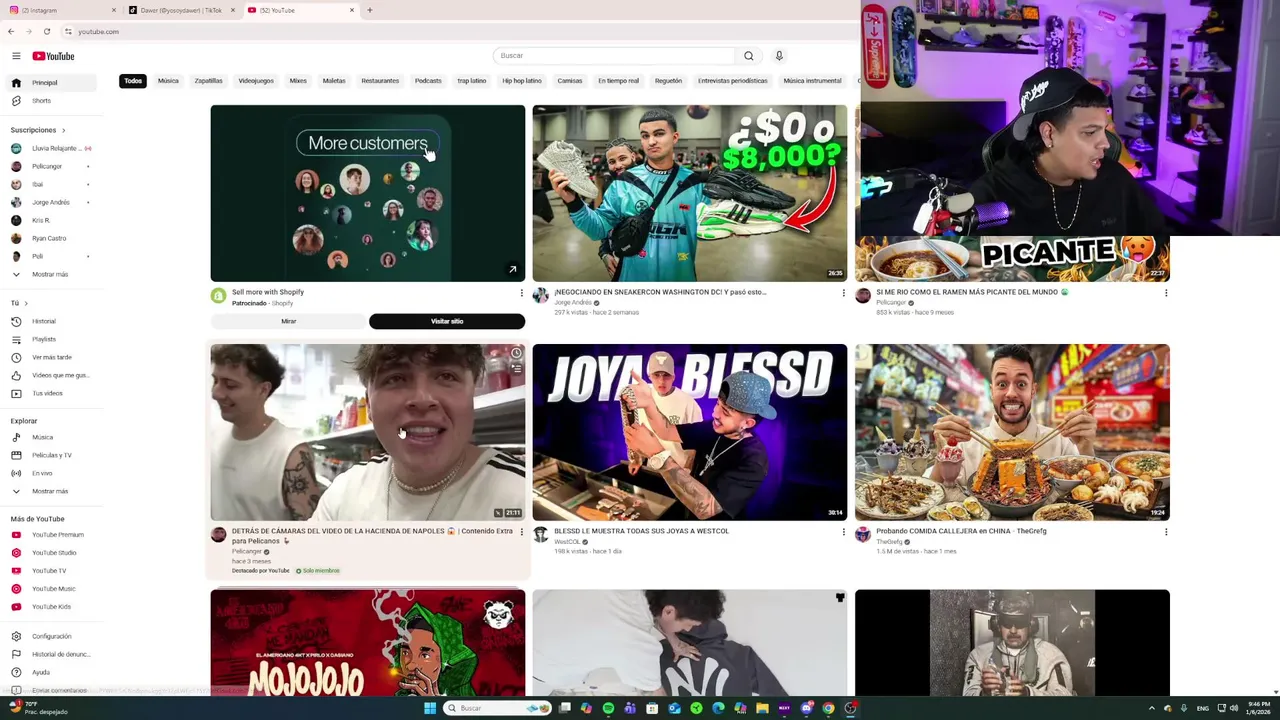
Task: Open Videos que me gustan list
Action: pyautogui.click(x=53, y=375)
